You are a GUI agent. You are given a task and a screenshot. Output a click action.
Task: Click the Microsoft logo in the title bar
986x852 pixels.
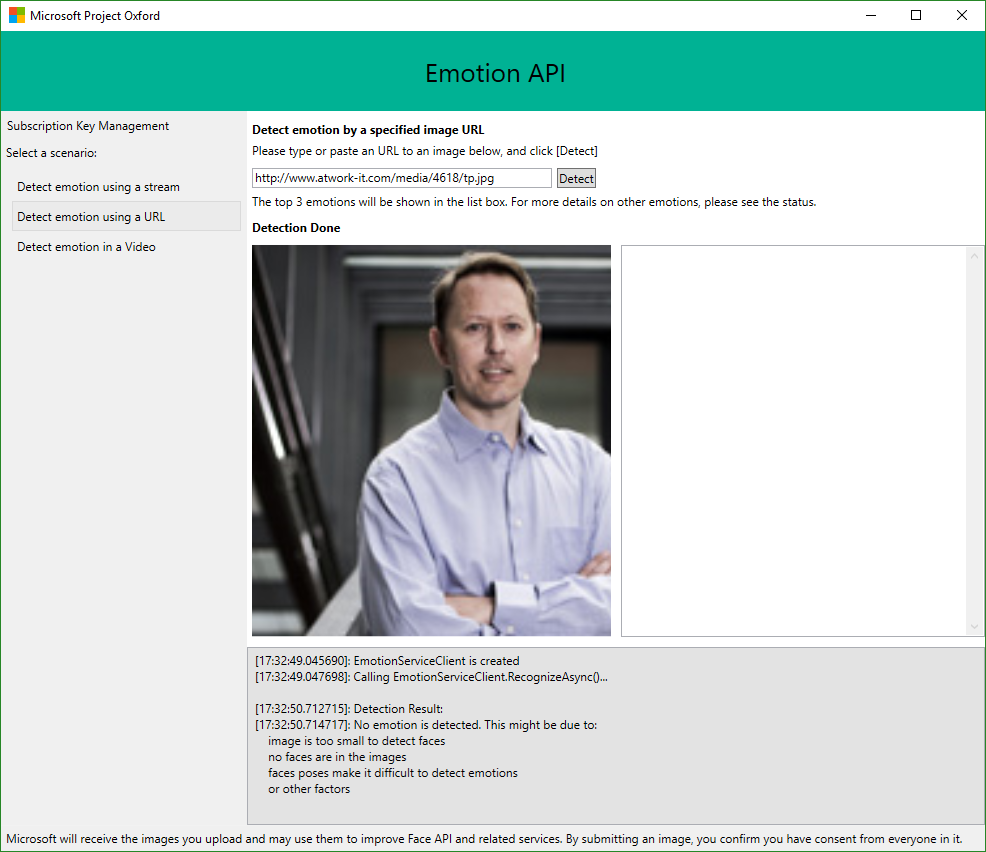[x=17, y=15]
